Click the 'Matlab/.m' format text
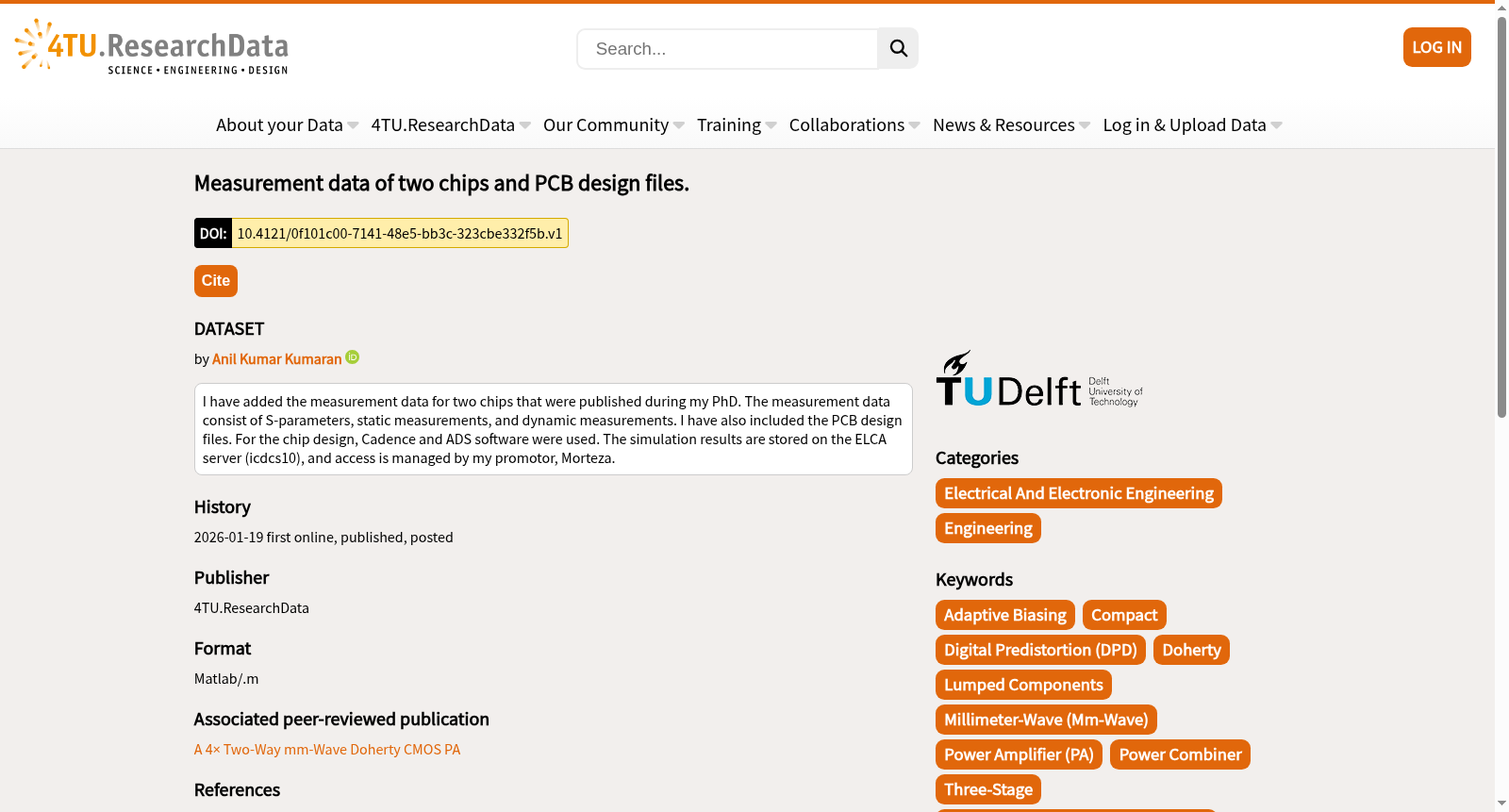The height and width of the screenshot is (812, 1509). (x=226, y=679)
